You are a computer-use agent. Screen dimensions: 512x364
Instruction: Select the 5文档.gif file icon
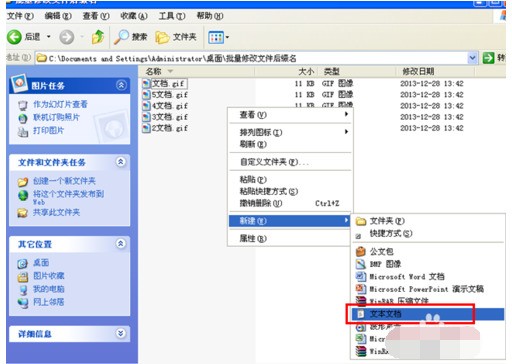[x=146, y=95]
